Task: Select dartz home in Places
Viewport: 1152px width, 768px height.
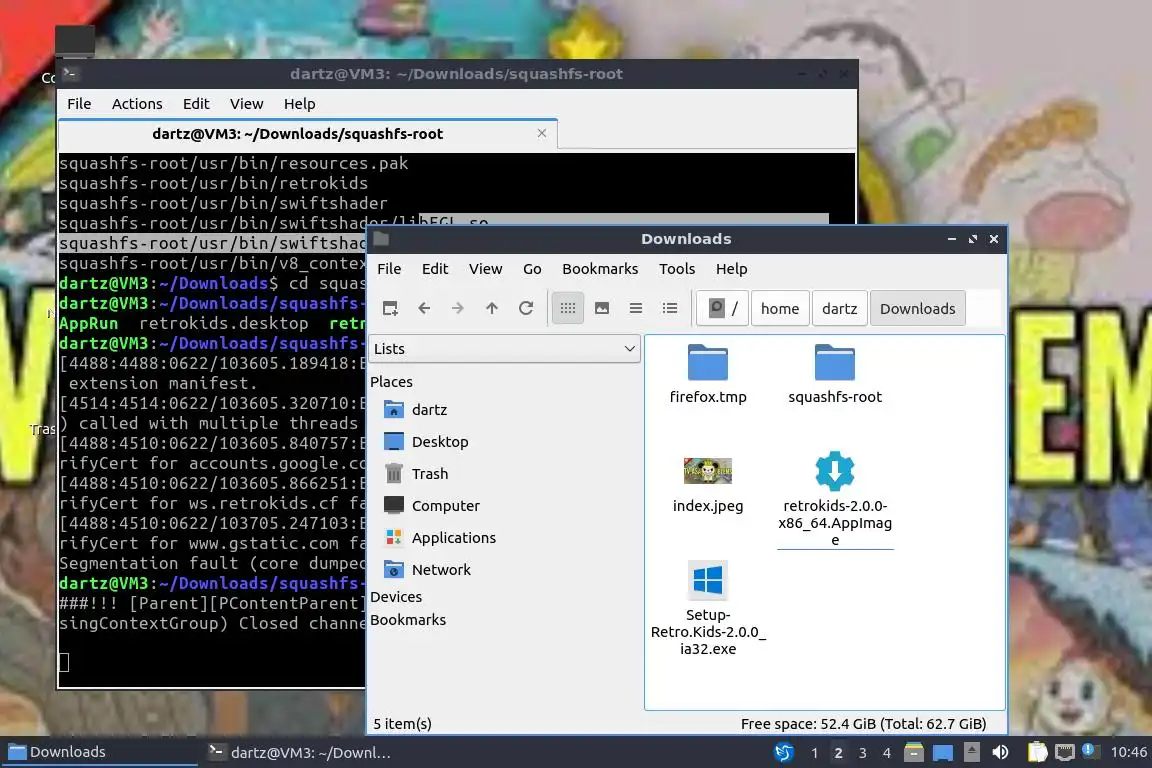Action: pos(429,410)
